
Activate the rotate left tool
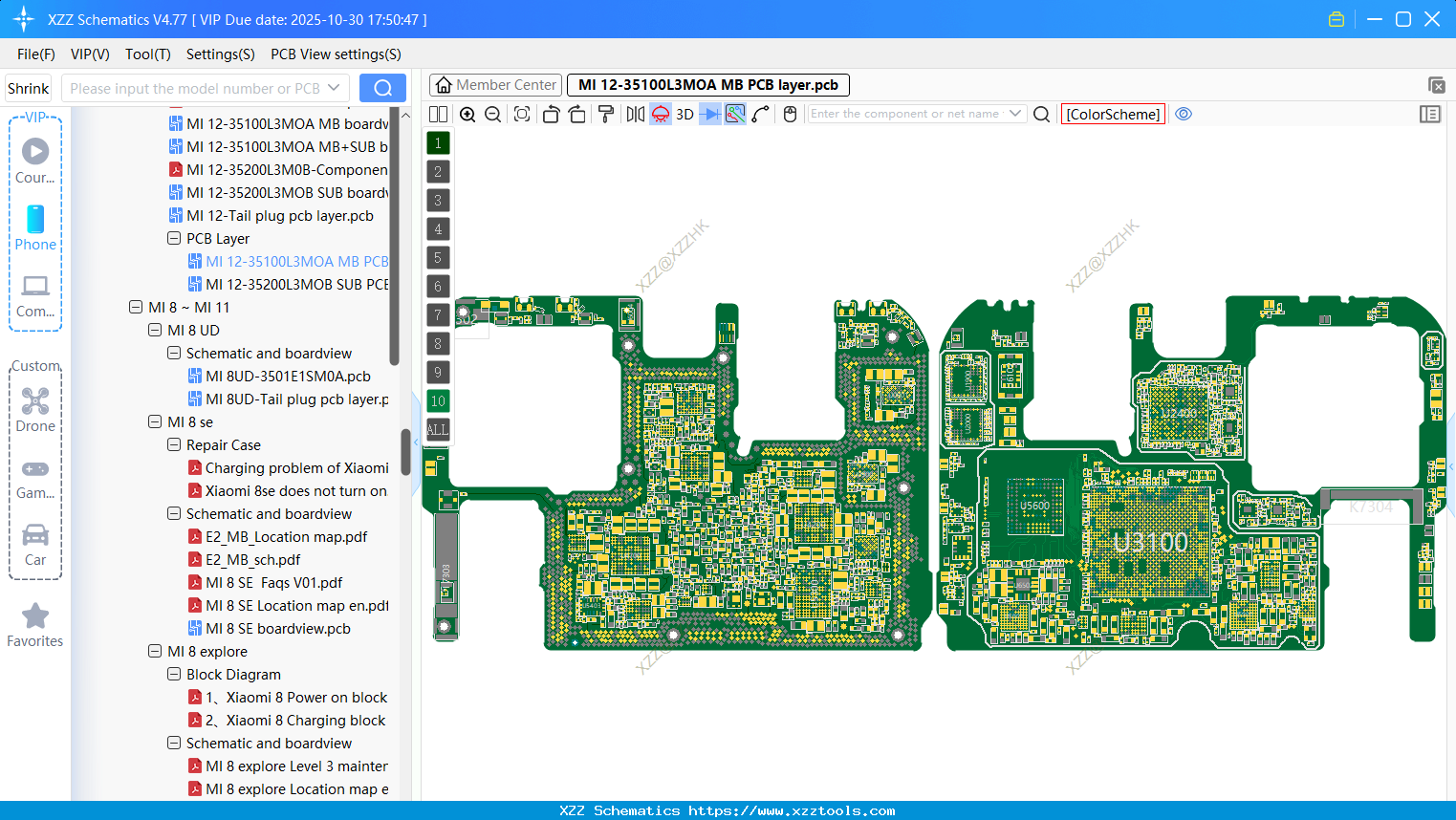pyautogui.click(x=551, y=114)
